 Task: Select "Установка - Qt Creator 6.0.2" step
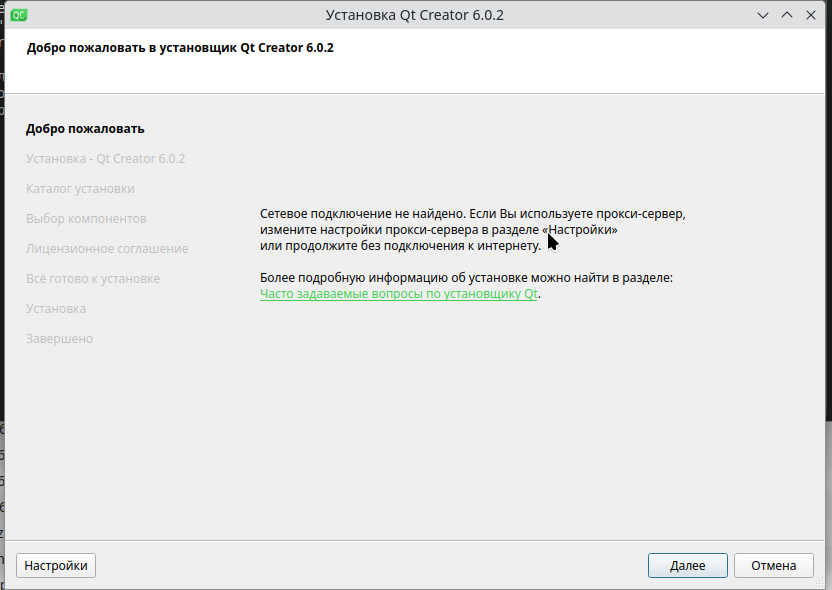coord(105,159)
